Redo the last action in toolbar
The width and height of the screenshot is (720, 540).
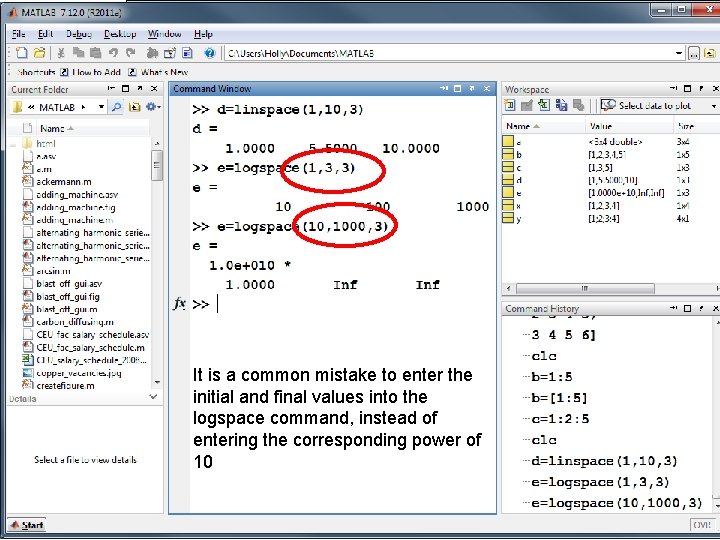click(x=131, y=53)
